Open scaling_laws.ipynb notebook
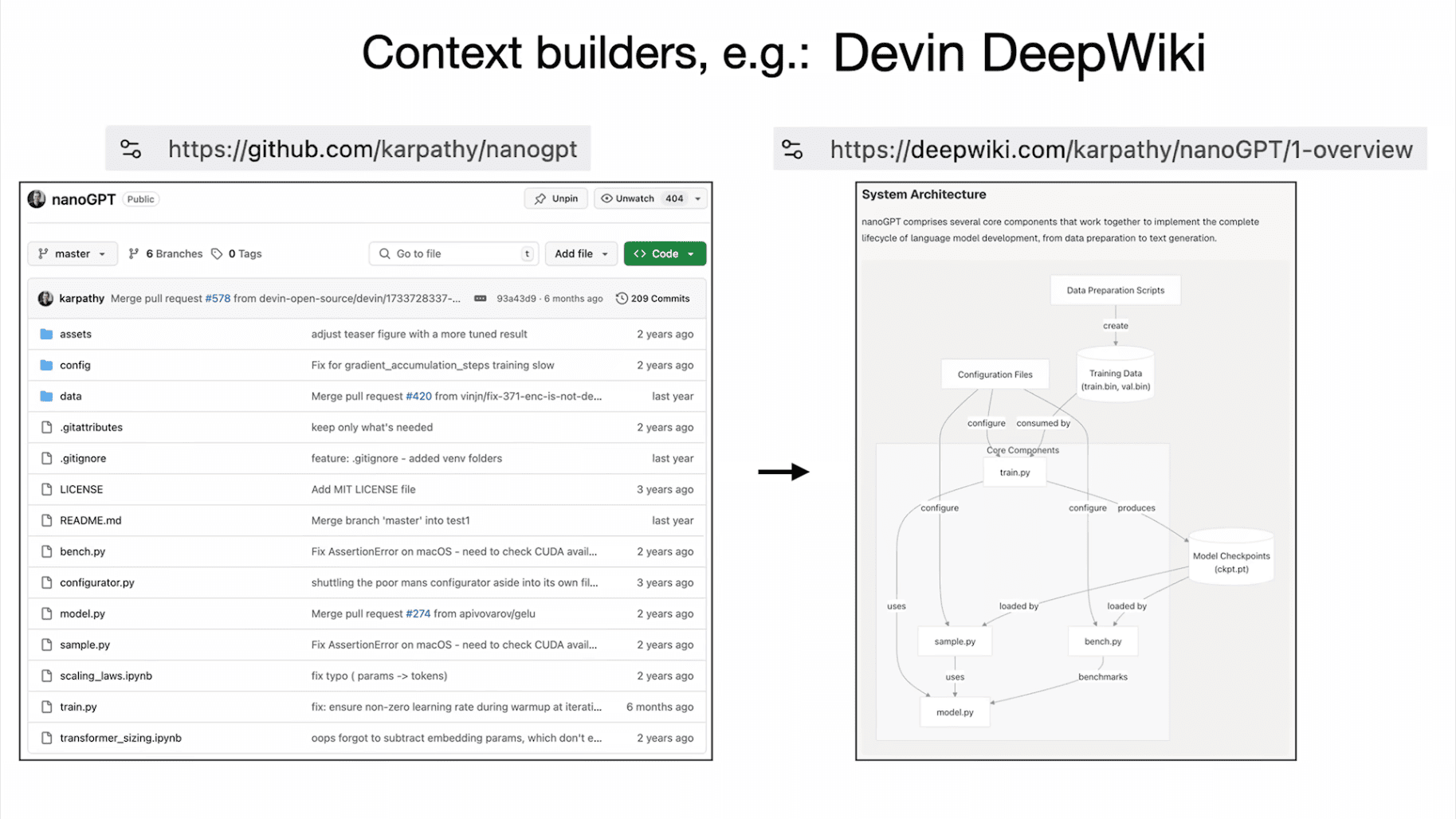Viewport: 1456px width, 819px height. [x=106, y=676]
